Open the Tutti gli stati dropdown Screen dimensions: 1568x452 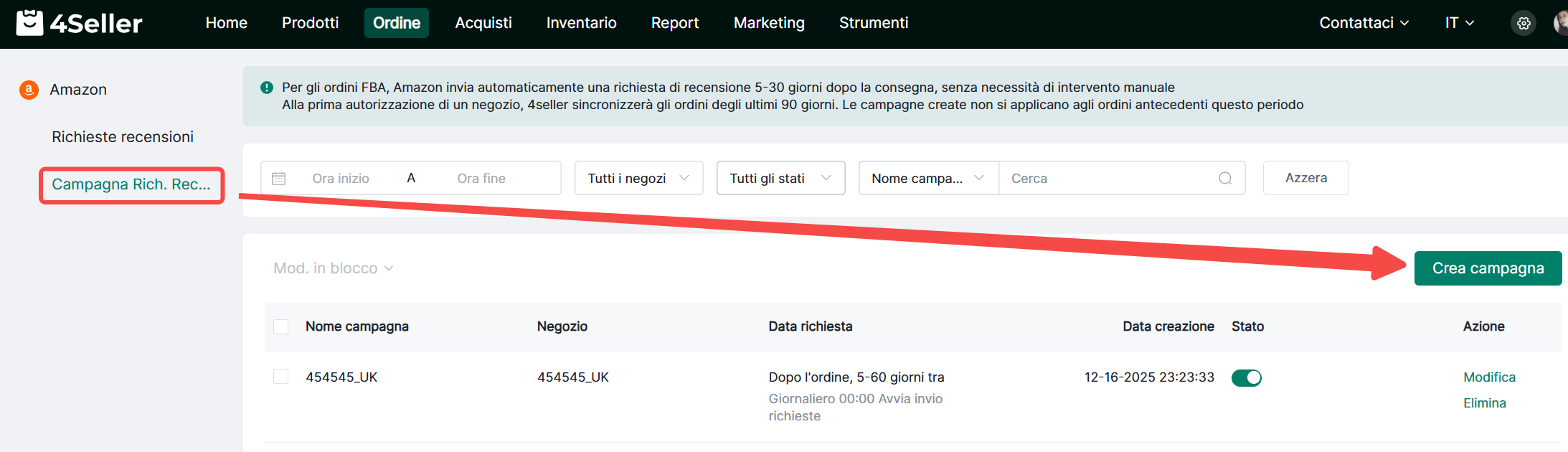[780, 178]
